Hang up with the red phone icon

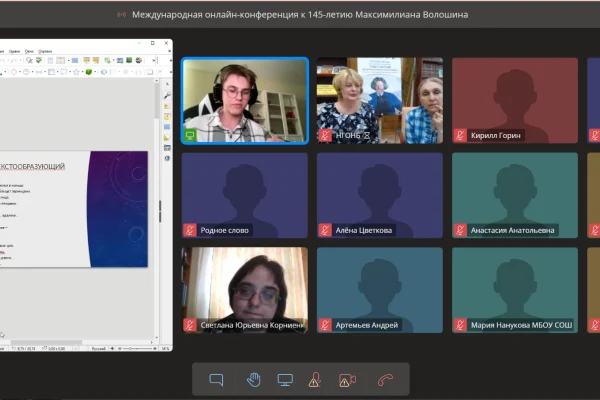385,380
